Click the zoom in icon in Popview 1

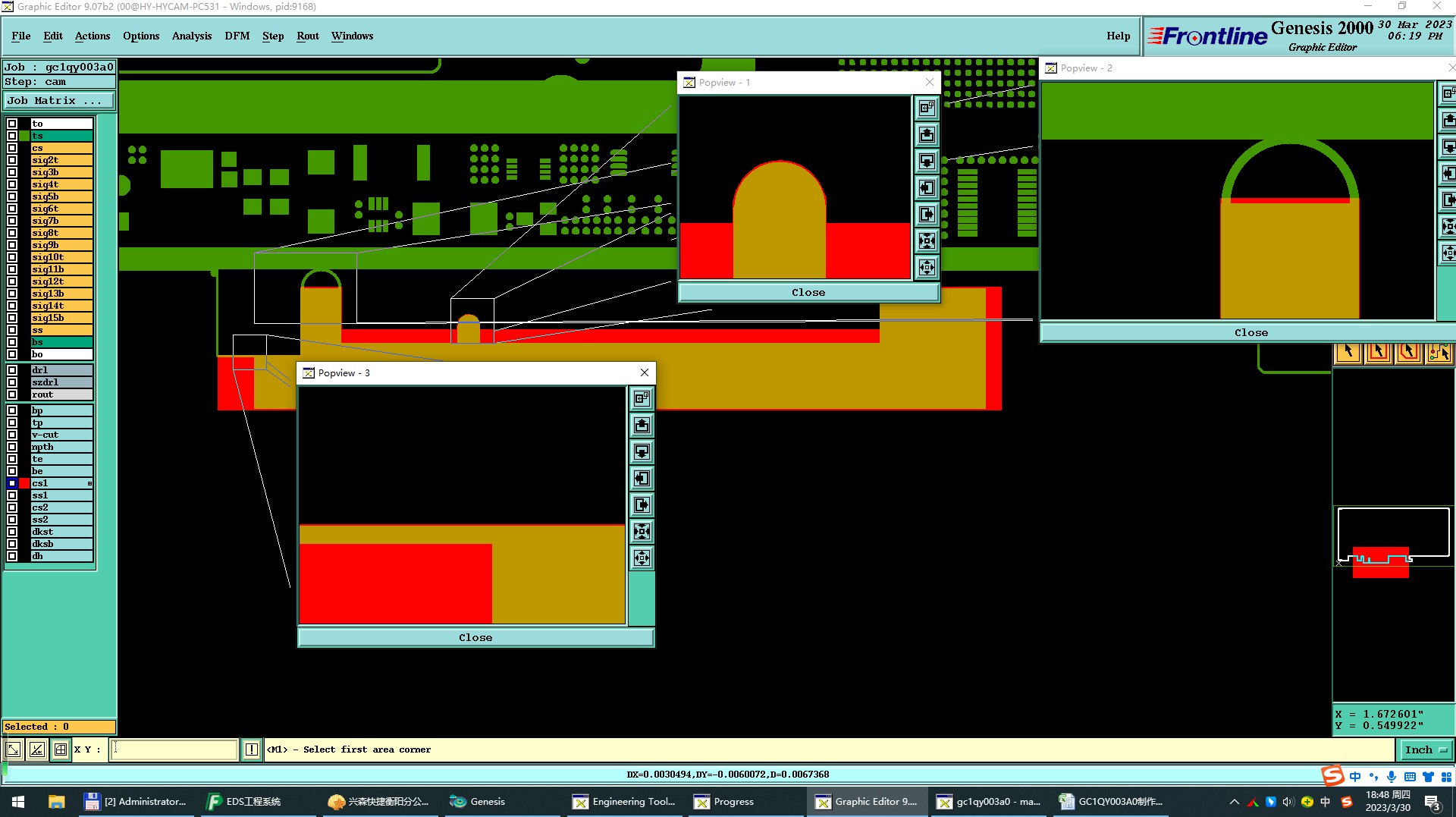click(927, 241)
